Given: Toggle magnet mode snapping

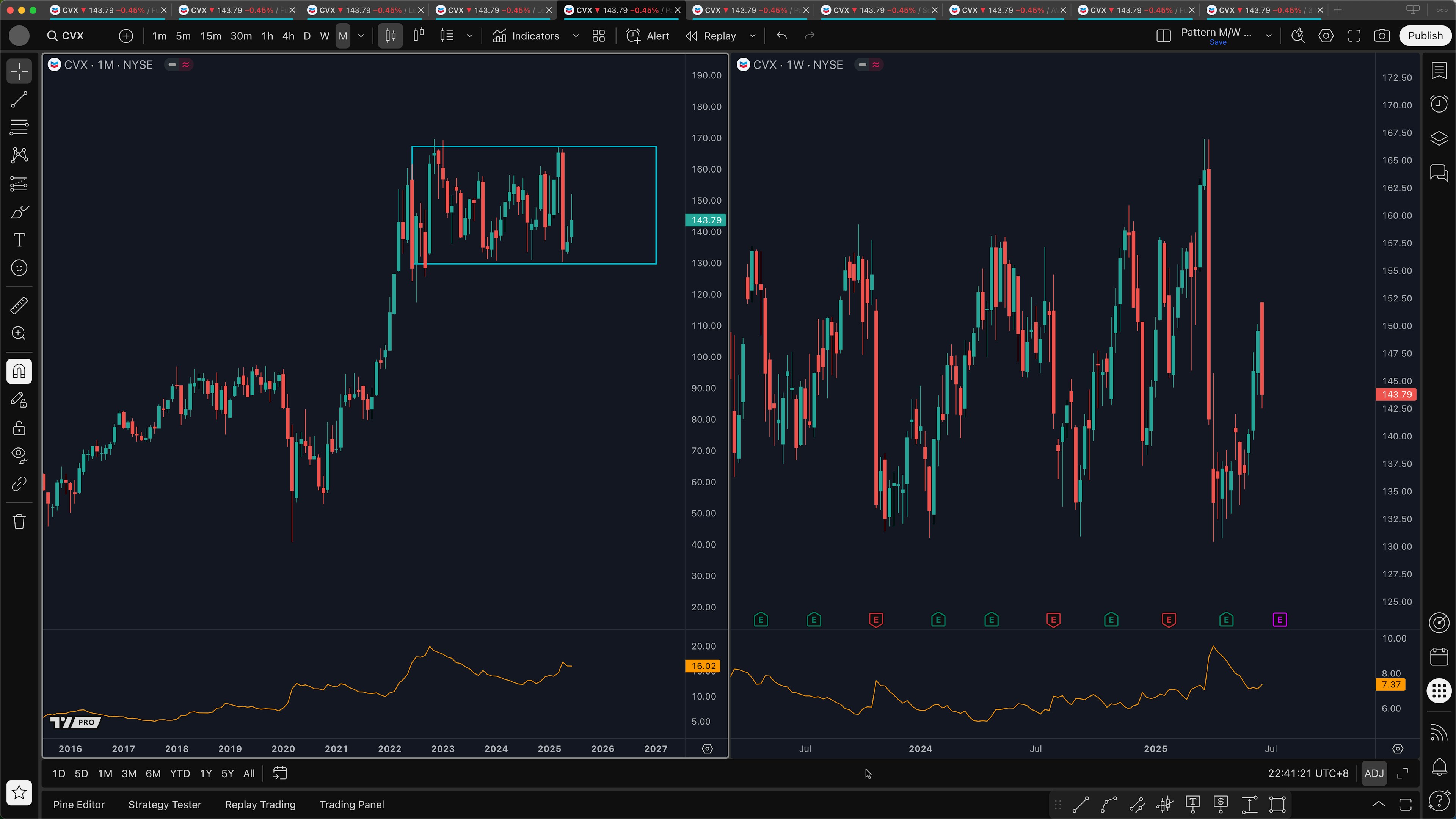Looking at the screenshot, I should click(19, 371).
